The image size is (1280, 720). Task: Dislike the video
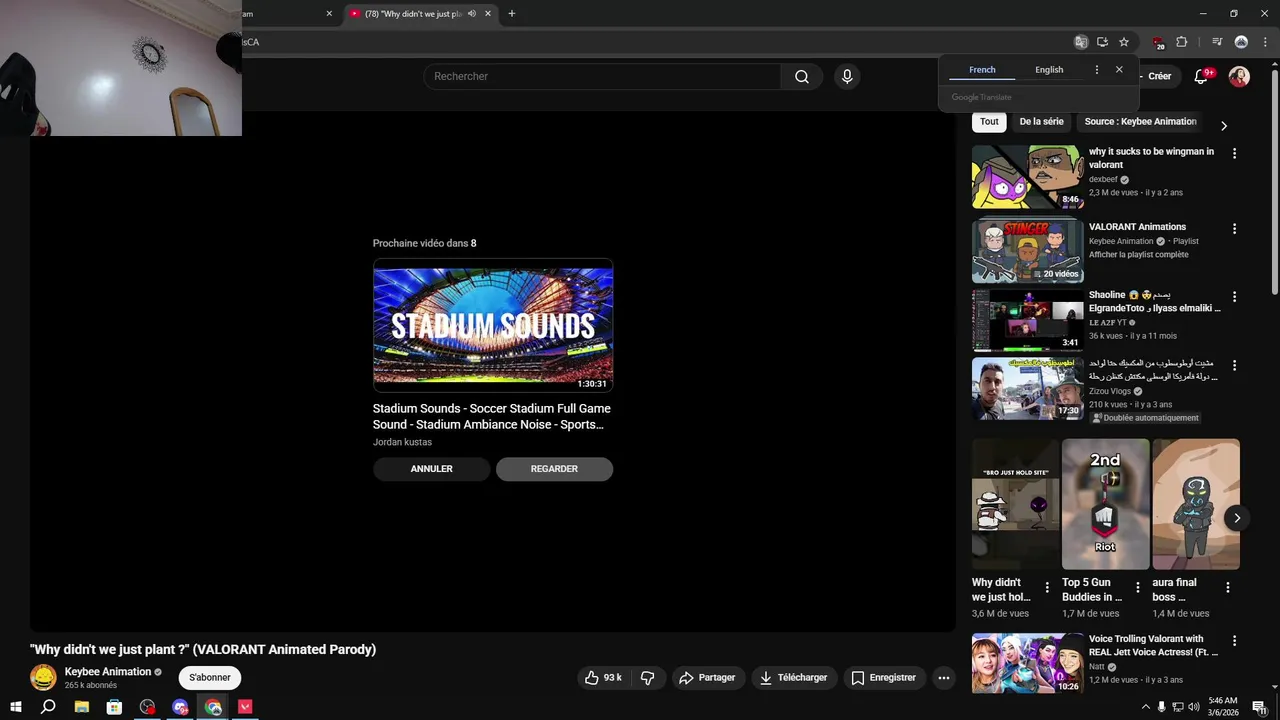tap(648, 678)
